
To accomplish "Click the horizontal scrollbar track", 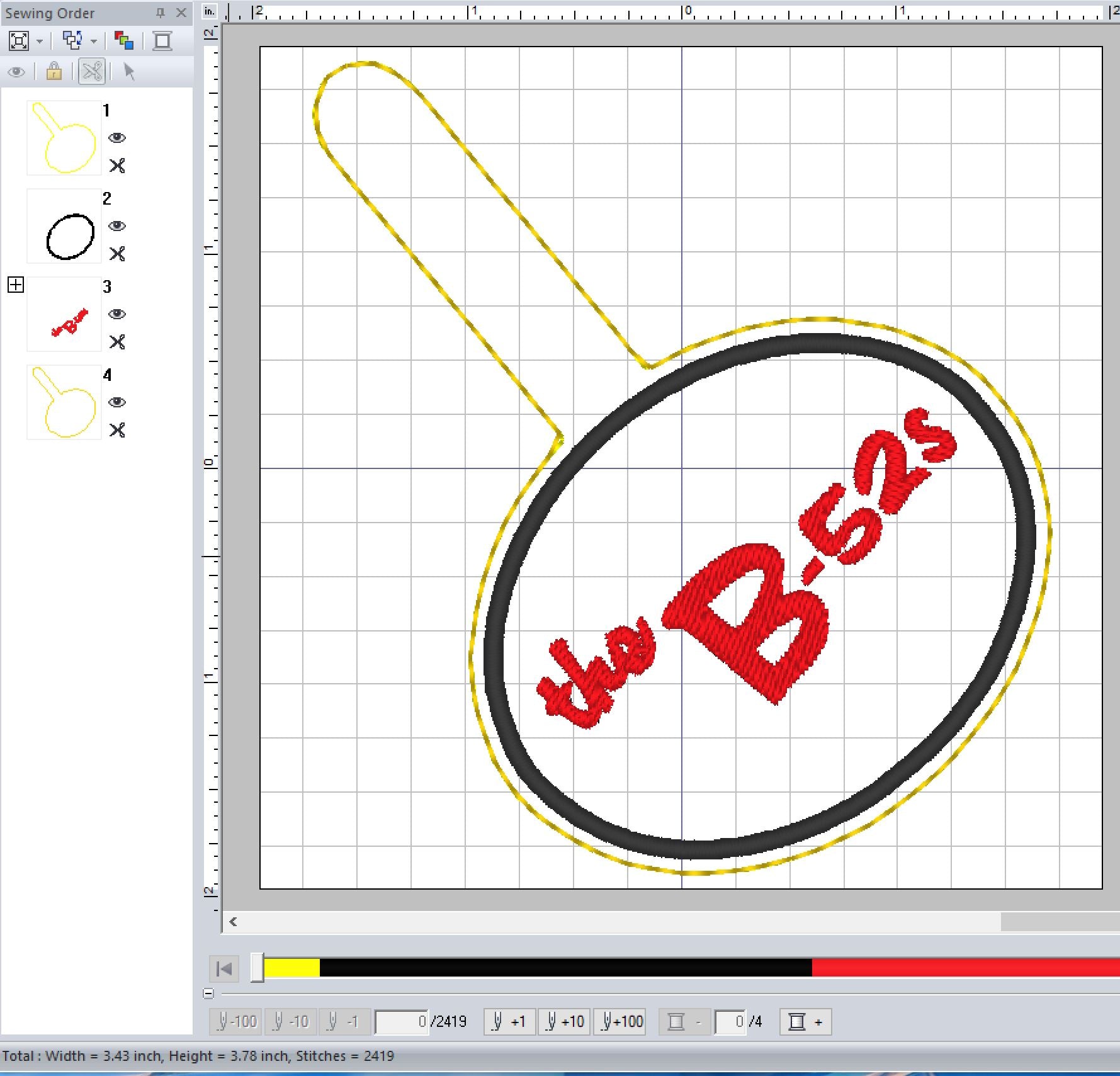I will coord(620,922).
